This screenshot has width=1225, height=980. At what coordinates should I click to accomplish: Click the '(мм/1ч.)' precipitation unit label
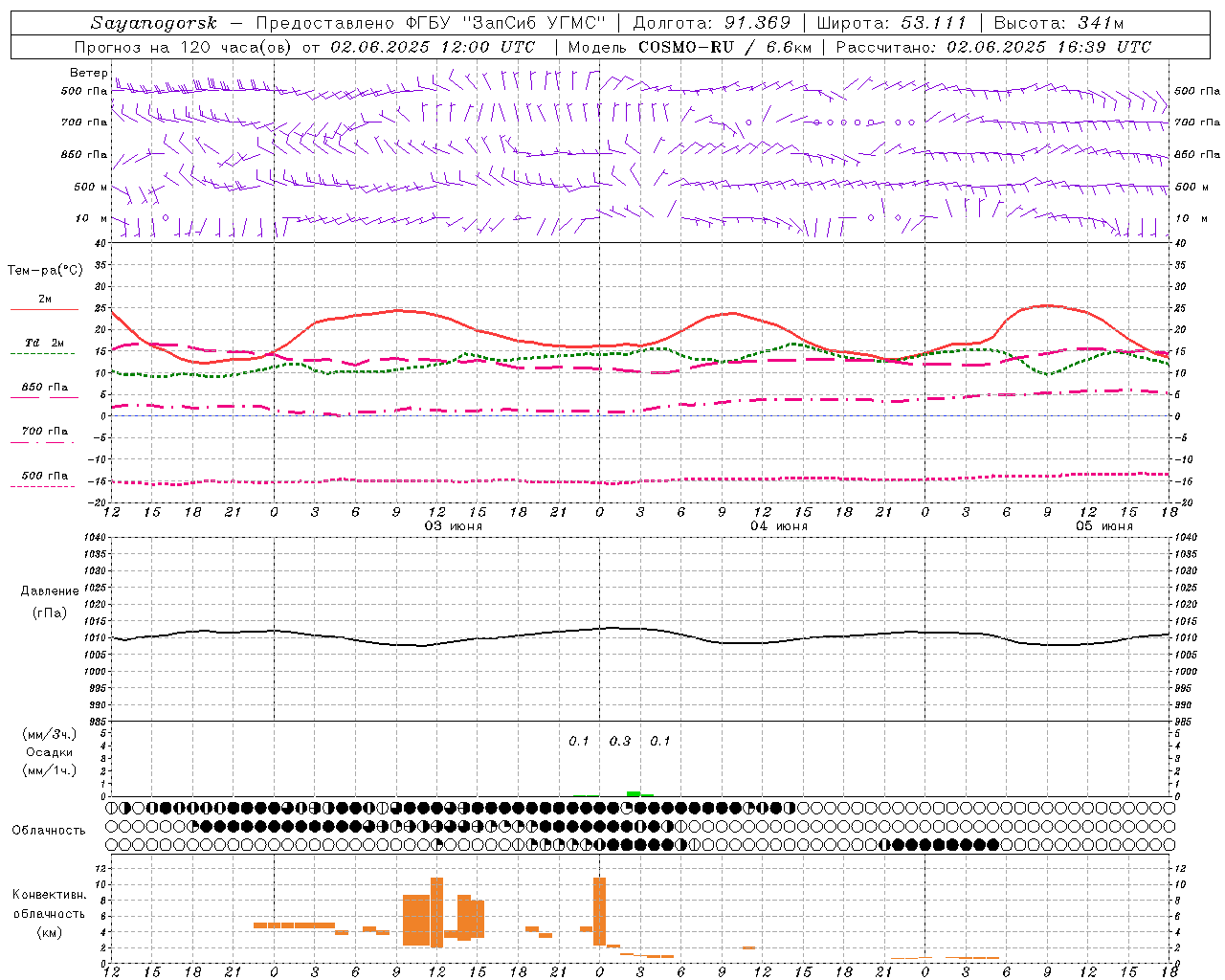pyautogui.click(x=50, y=770)
